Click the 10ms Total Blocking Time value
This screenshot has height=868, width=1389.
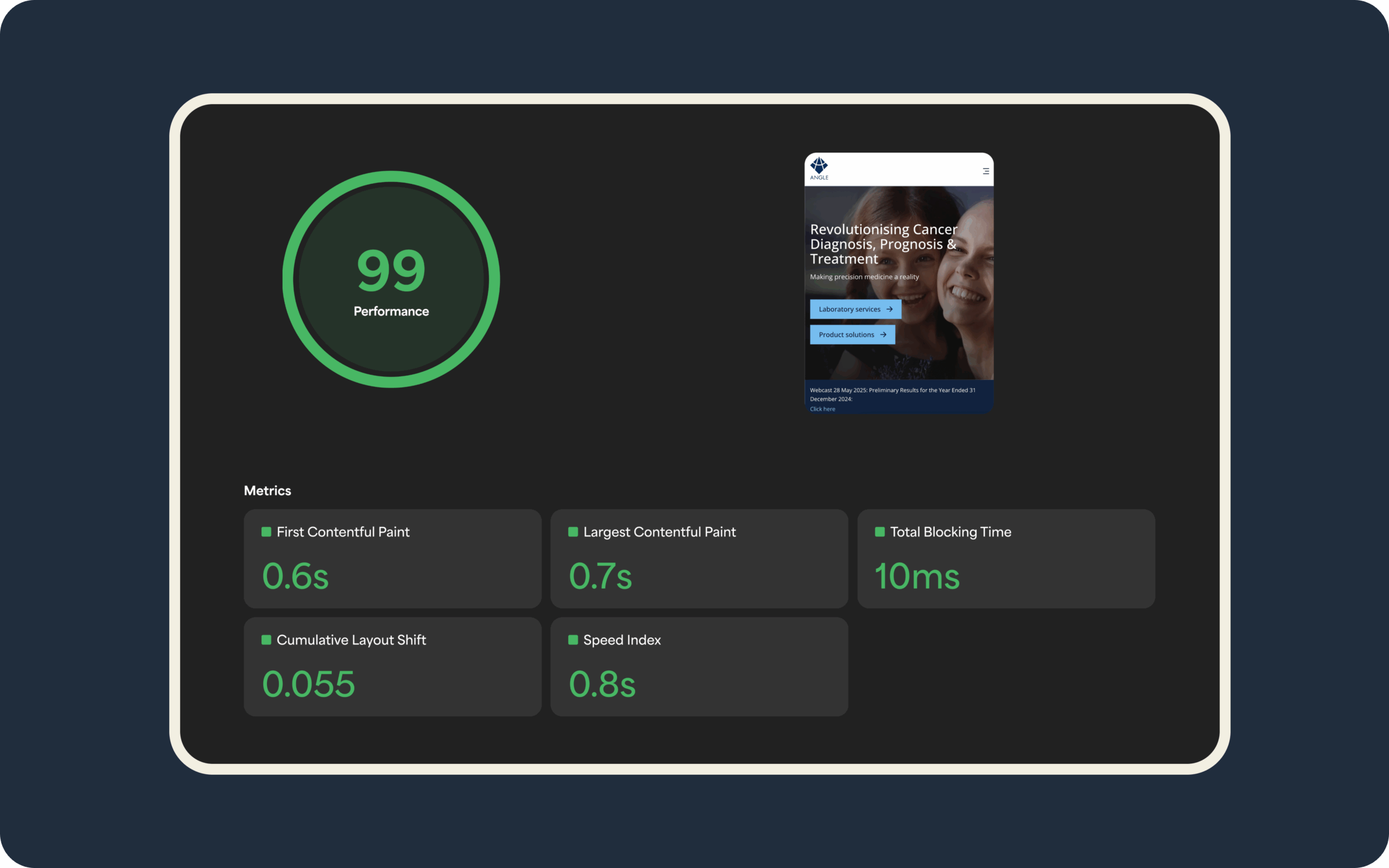[916, 576]
